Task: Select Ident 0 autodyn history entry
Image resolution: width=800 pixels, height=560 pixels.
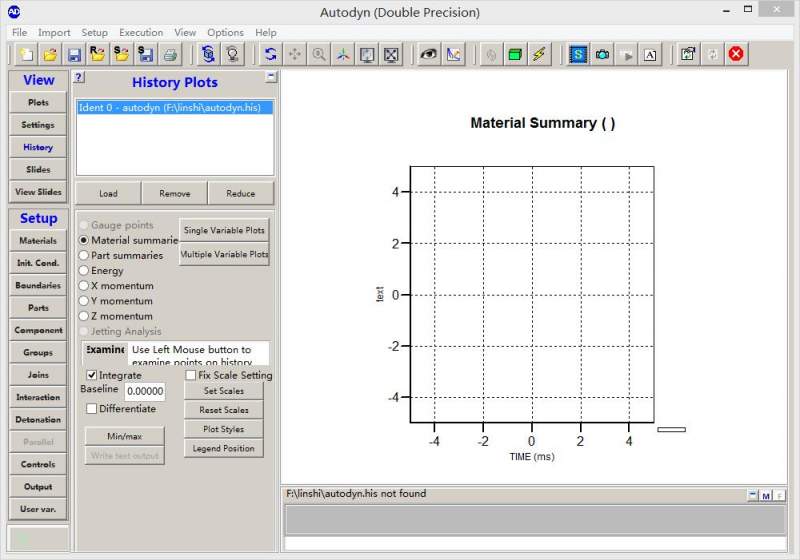Action: (174, 108)
